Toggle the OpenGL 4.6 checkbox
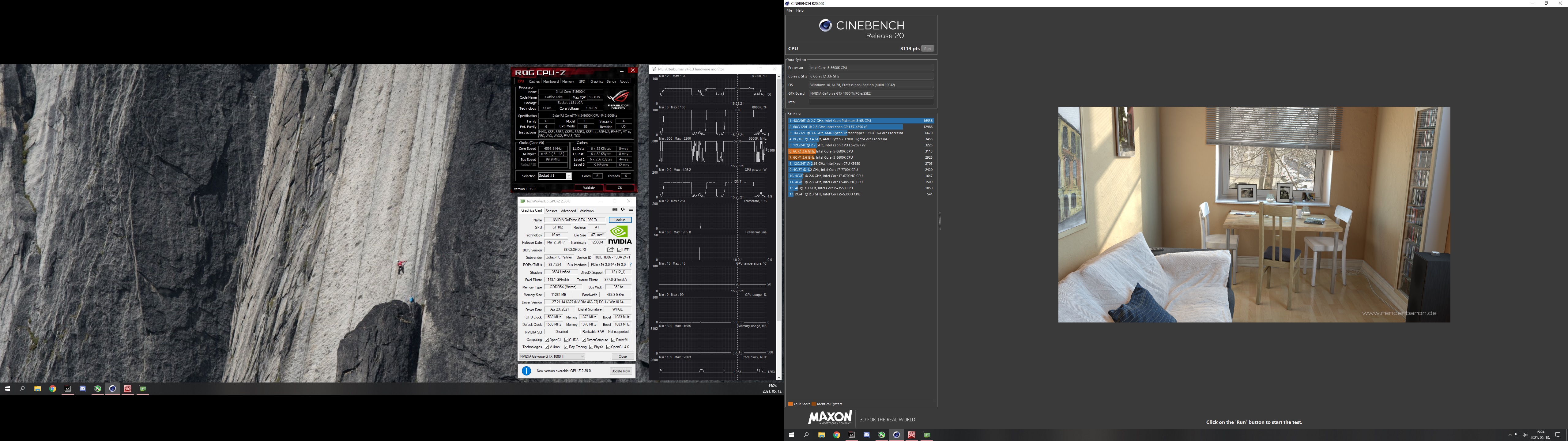Viewport: 1568px width, 441px height. [x=608, y=347]
